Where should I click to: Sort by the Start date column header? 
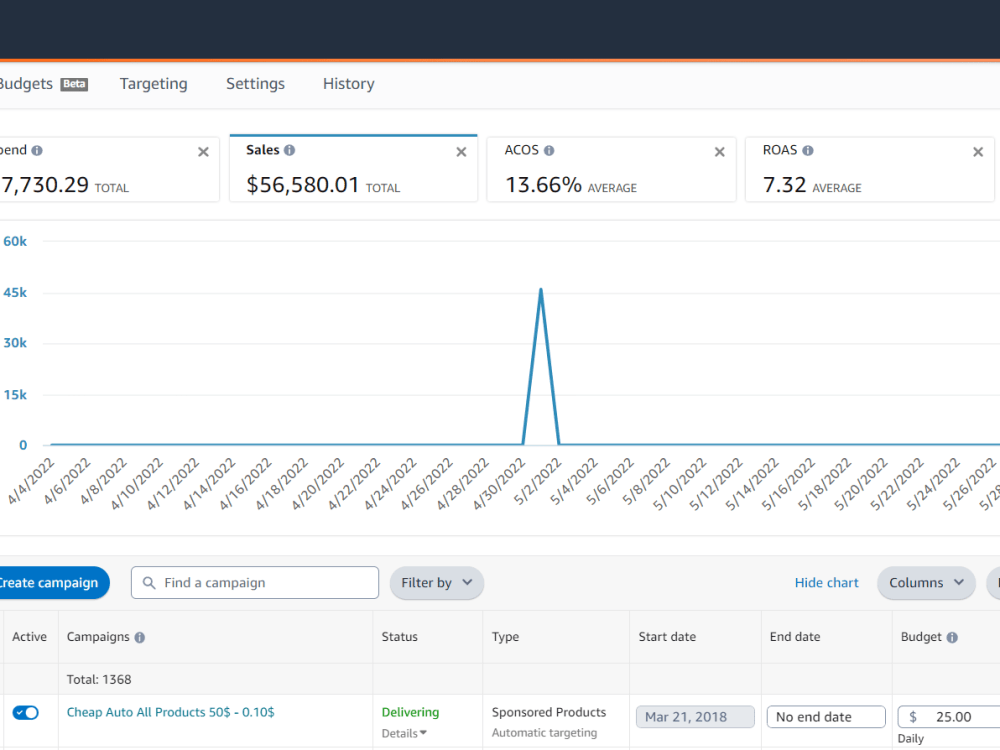pyautogui.click(x=667, y=637)
